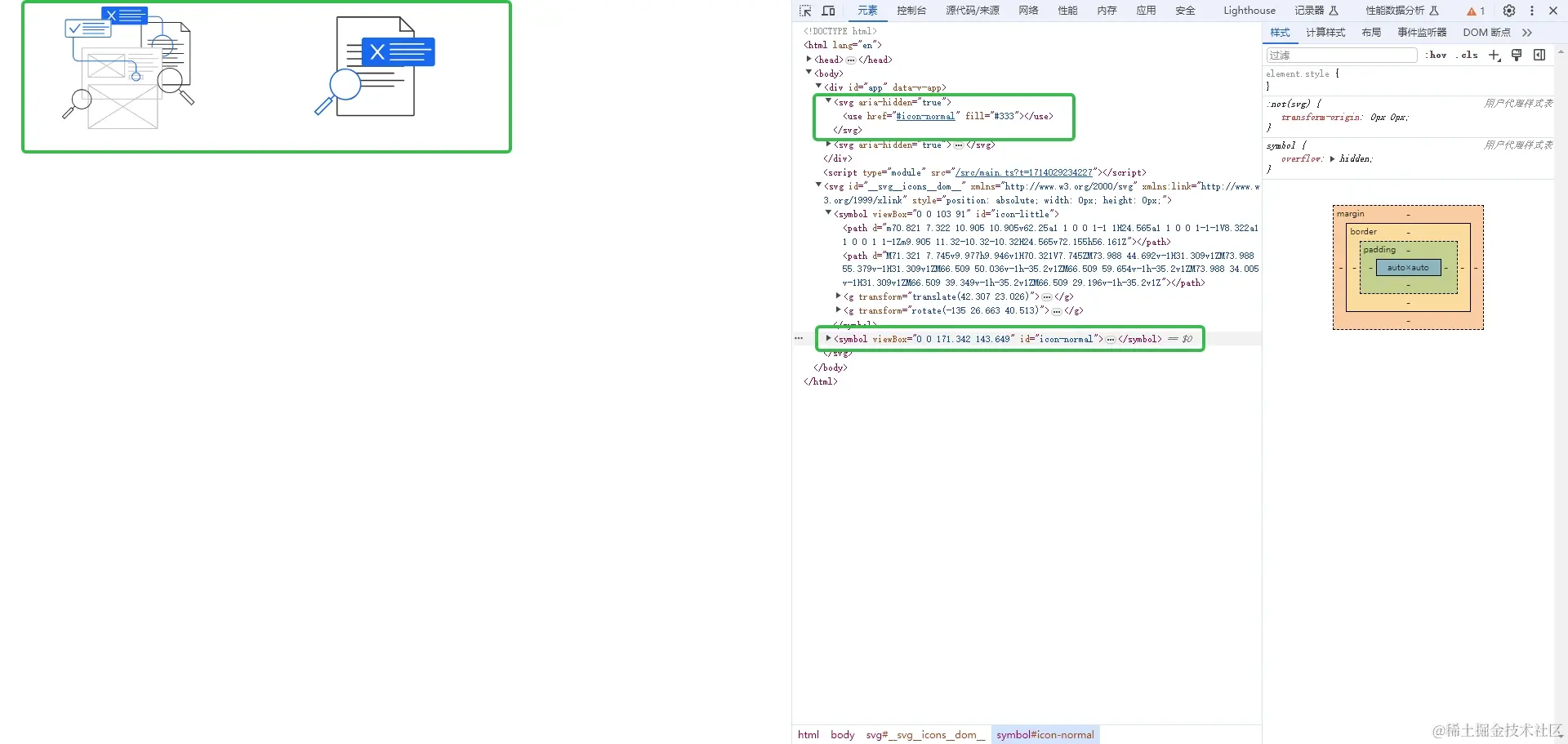Image resolution: width=1568 pixels, height=744 pixels.
Task: Open DevTools settings gear
Action: 1509,11
